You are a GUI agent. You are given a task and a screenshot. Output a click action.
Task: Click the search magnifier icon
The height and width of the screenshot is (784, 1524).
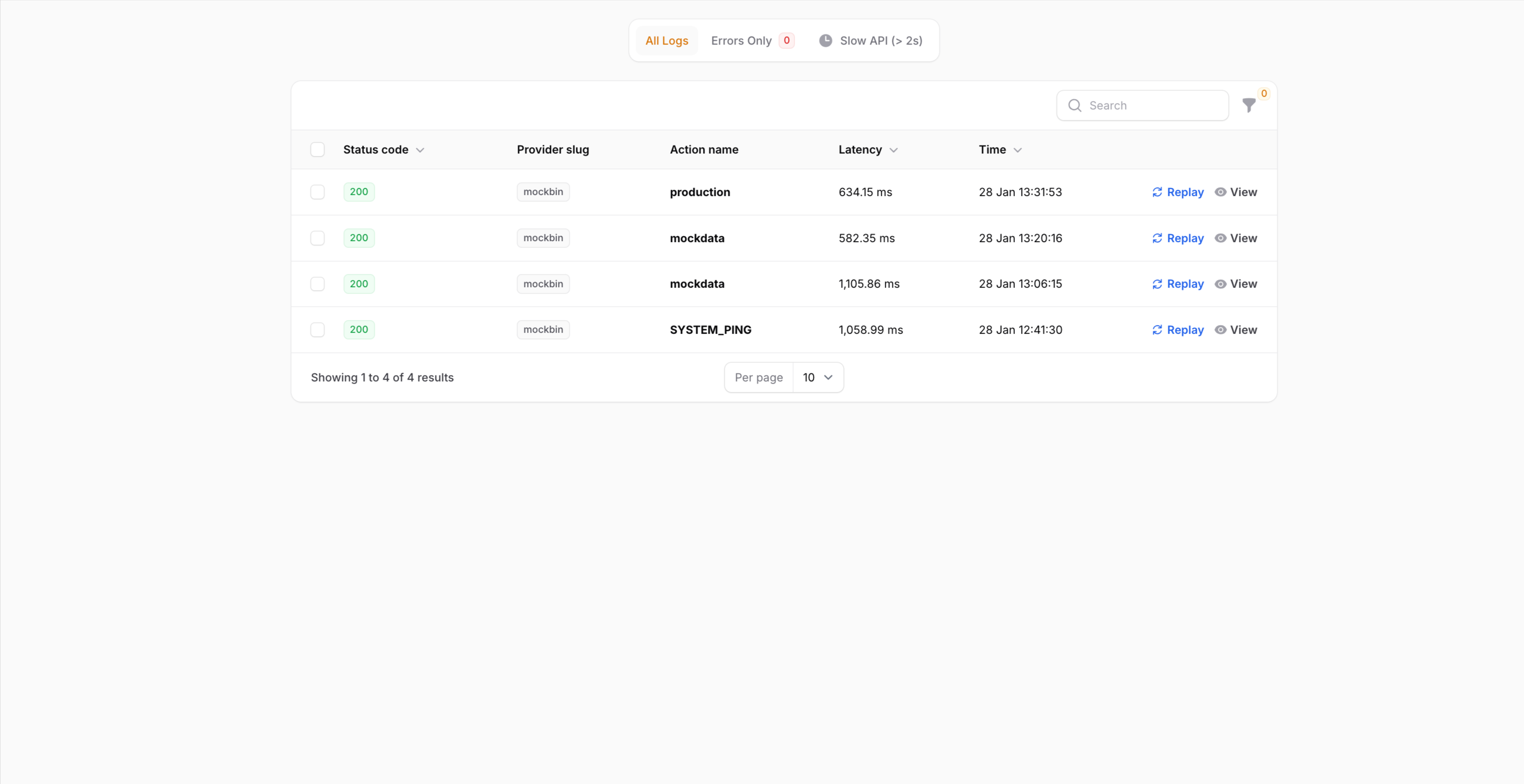tap(1075, 105)
